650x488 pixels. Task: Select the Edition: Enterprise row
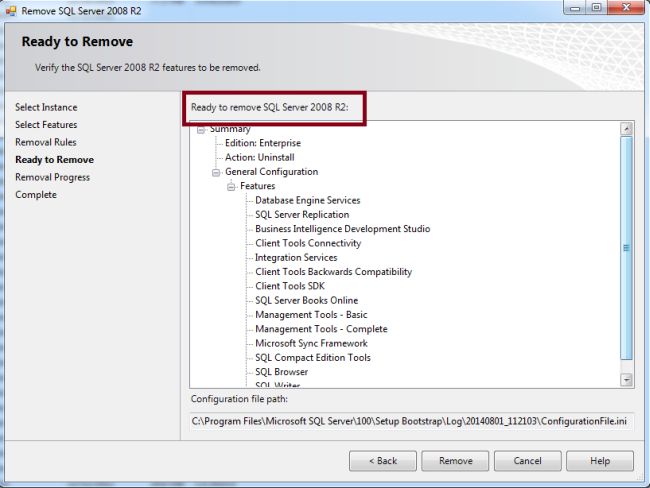[x=263, y=143]
